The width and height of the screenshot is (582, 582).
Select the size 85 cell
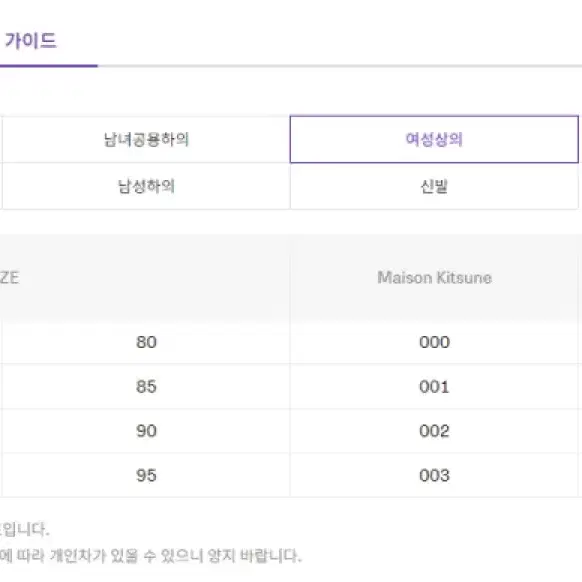click(x=146, y=386)
